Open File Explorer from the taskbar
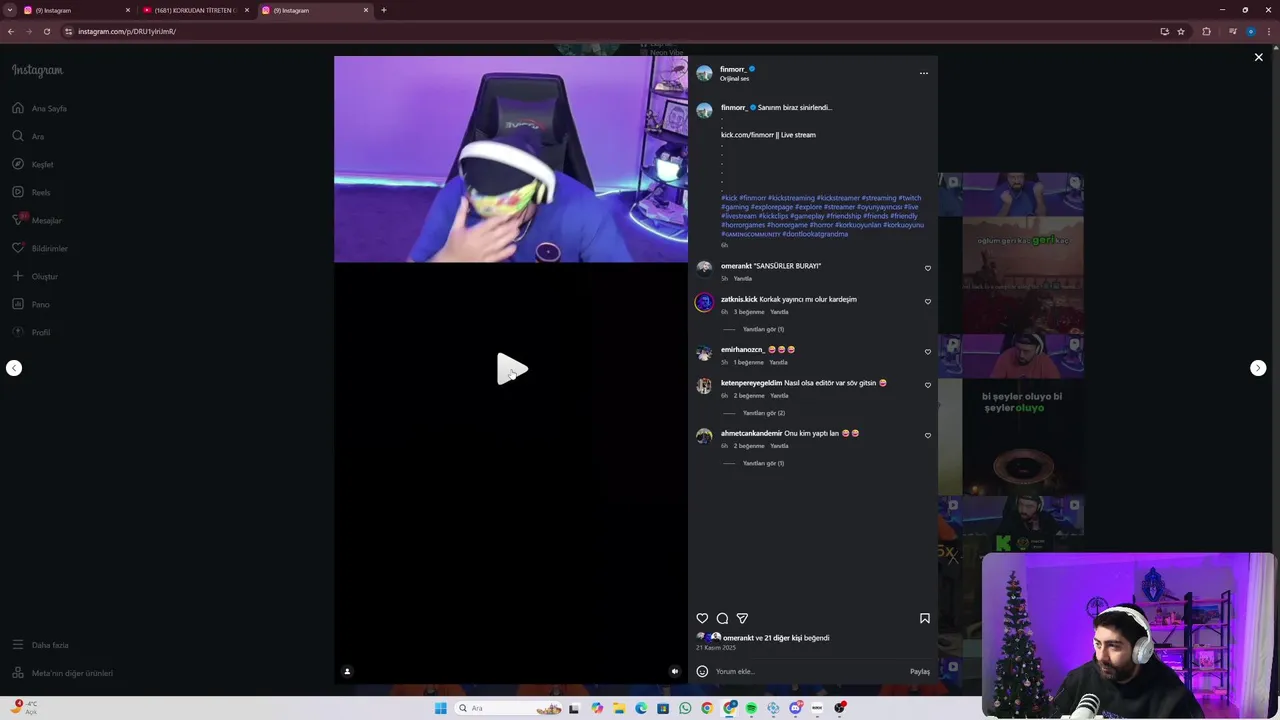 pyautogui.click(x=619, y=708)
